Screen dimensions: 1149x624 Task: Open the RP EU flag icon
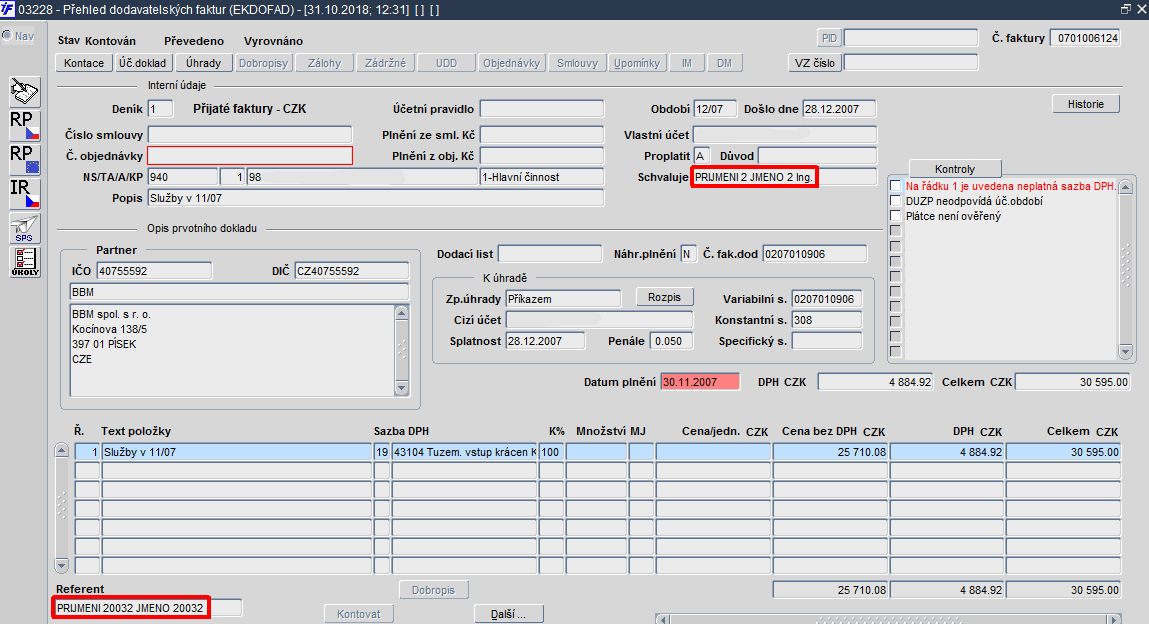pyautogui.click(x=25, y=159)
